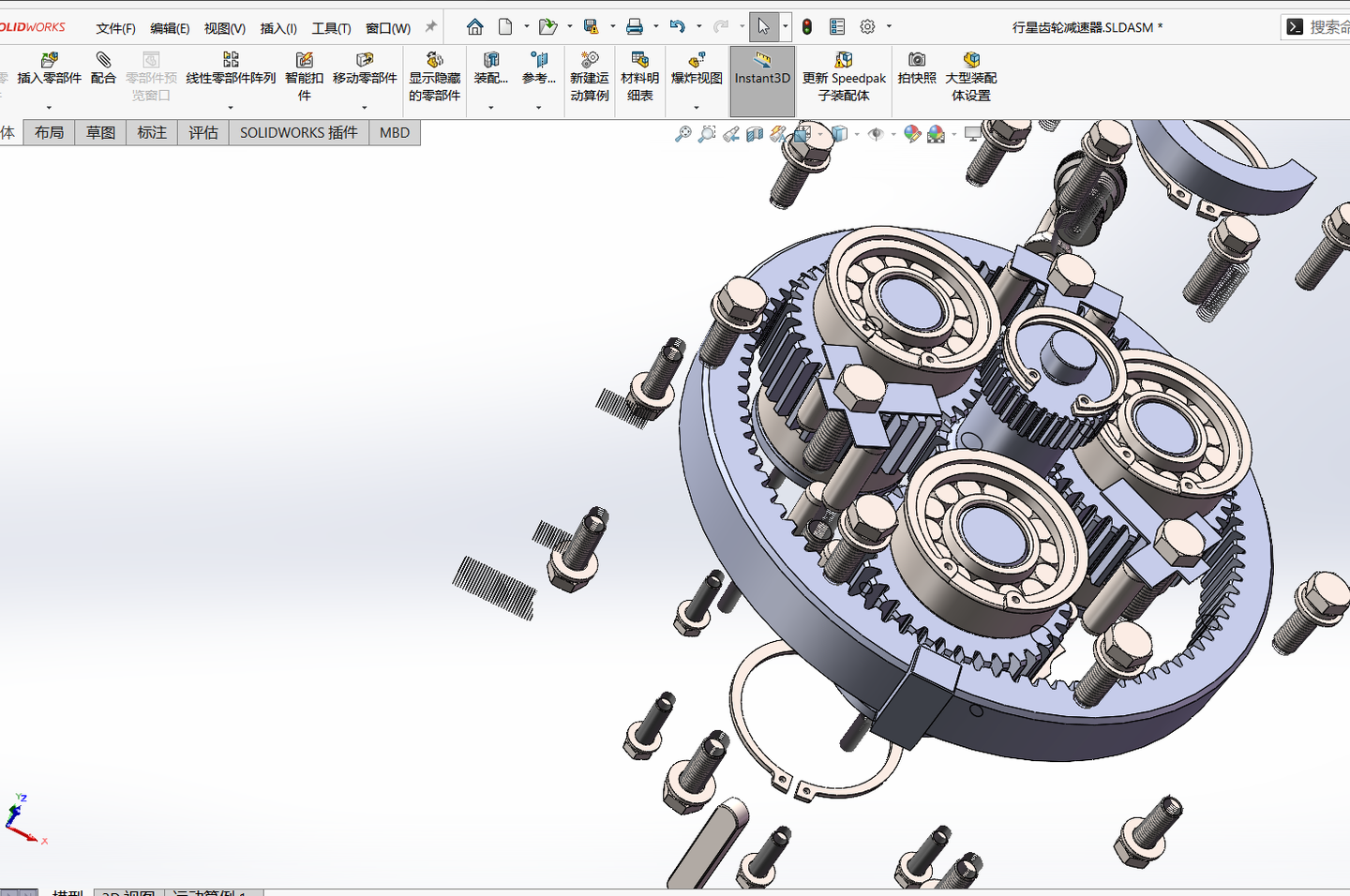This screenshot has height=896, width=1350.
Task: Click the Apply Scene icon
Action: click(936, 134)
